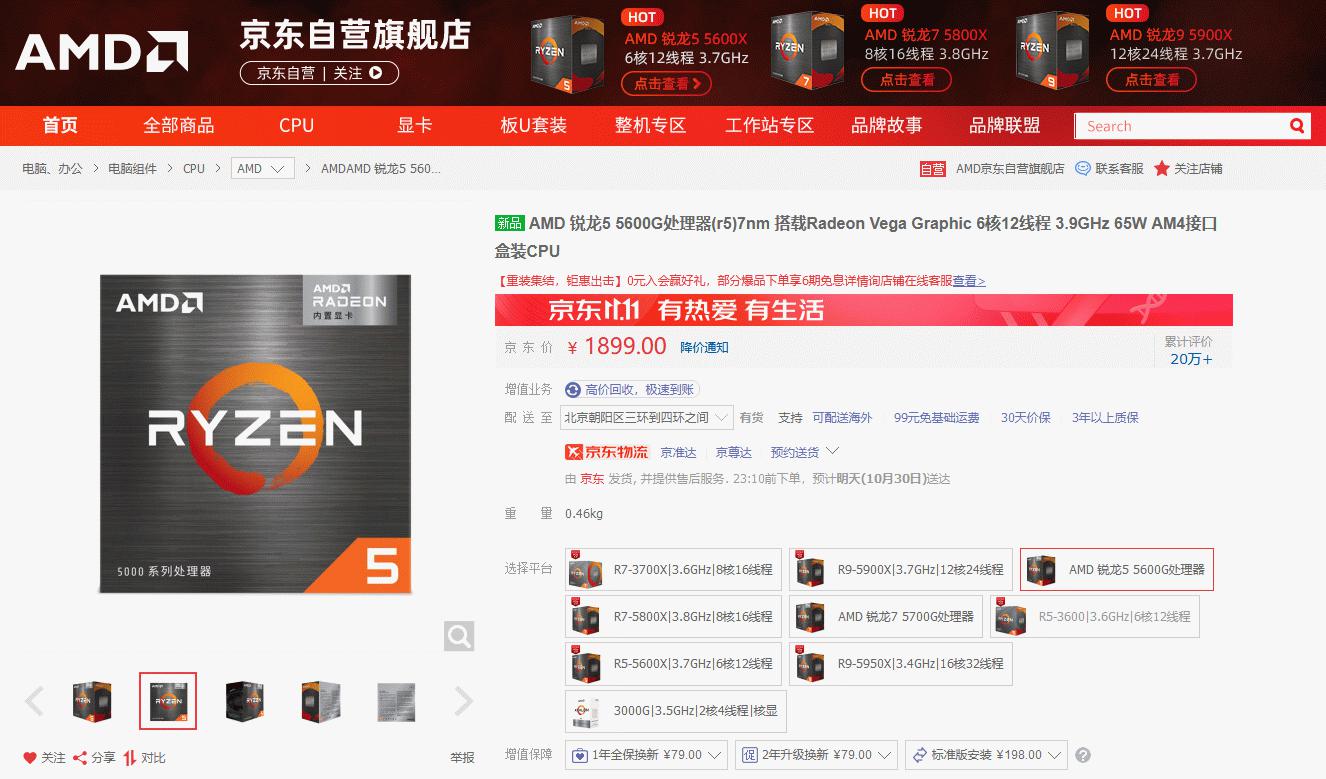The width and height of the screenshot is (1326, 779).
Task: Click Ryzen 7 5800X box image in banner
Action: (x=809, y=50)
